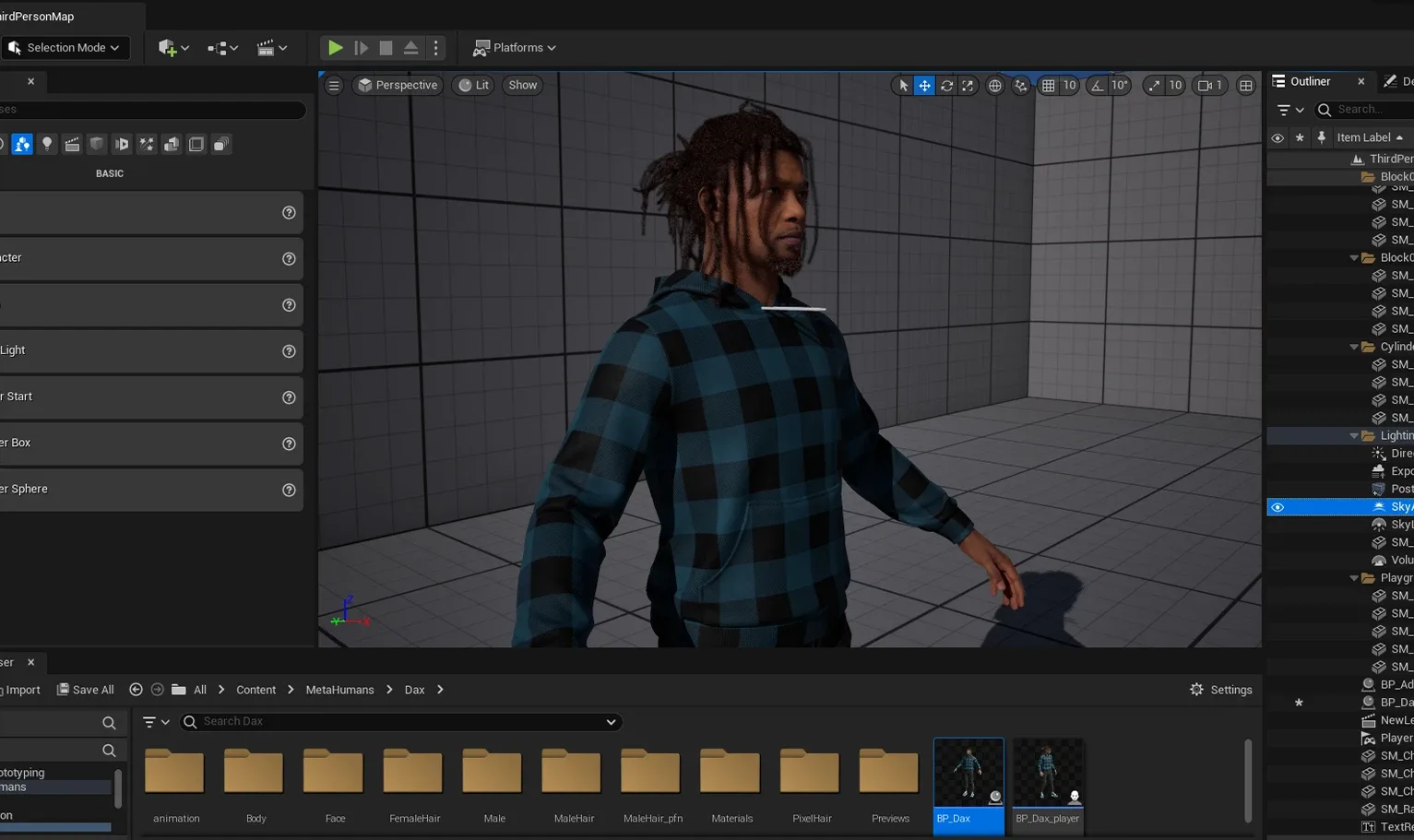Collapse the Lighting folder in the Outliner

click(x=1352, y=435)
